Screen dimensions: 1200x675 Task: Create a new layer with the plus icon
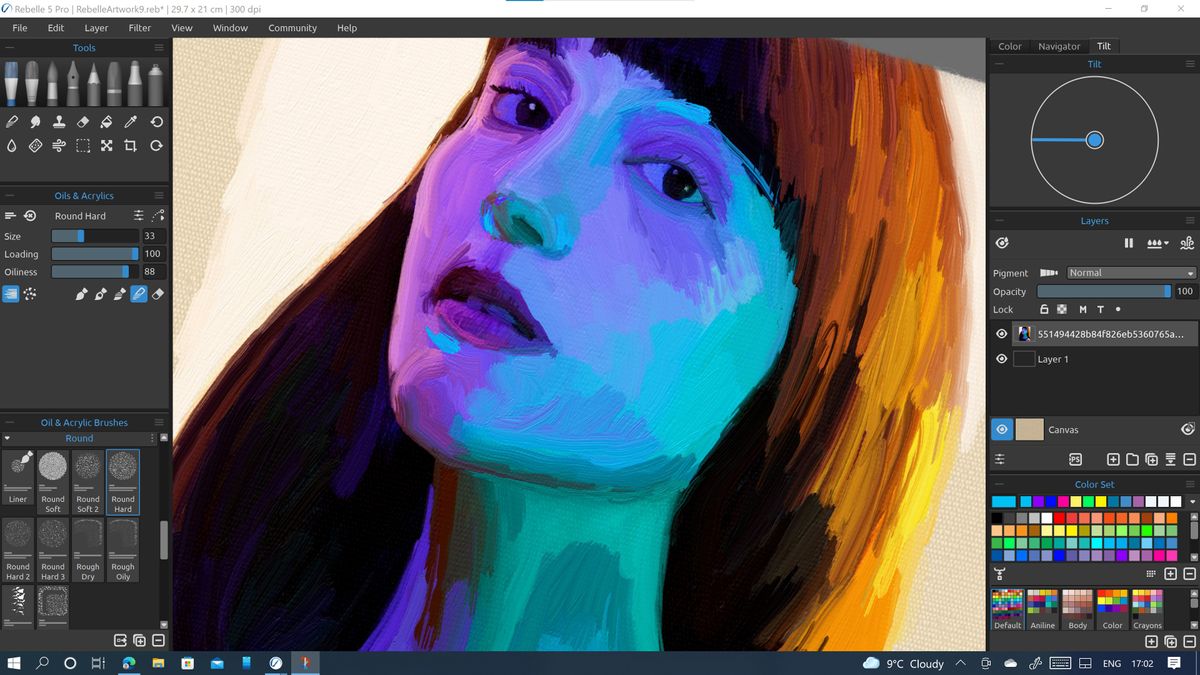[x=1113, y=458]
